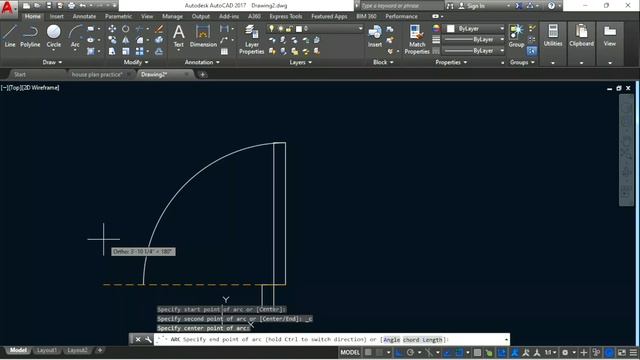The width and height of the screenshot is (640, 360).
Task: Switch to the Parametric ribbon tab
Action: (118, 16)
